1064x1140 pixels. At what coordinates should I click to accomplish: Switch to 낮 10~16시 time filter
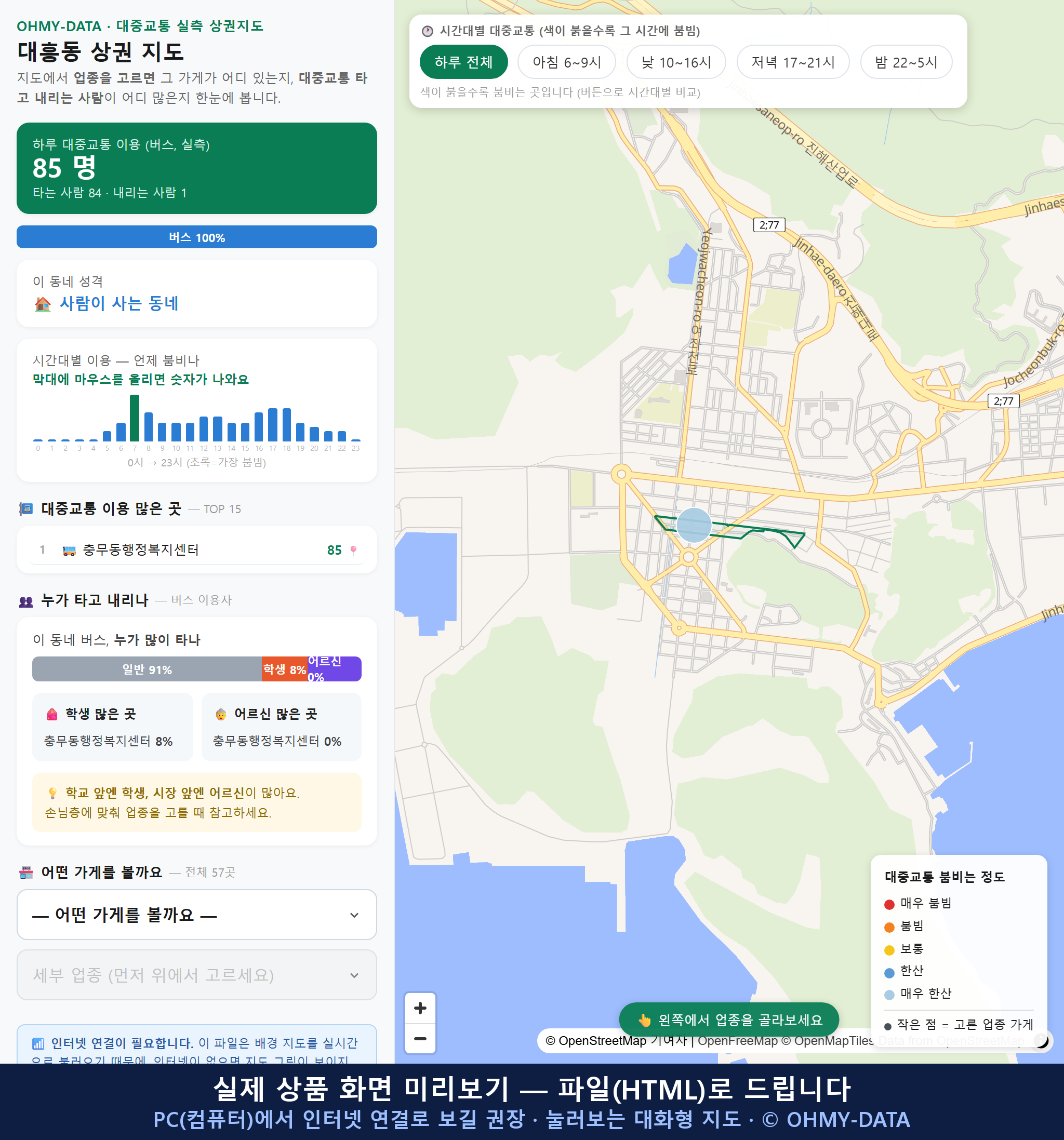pyautogui.click(x=676, y=62)
